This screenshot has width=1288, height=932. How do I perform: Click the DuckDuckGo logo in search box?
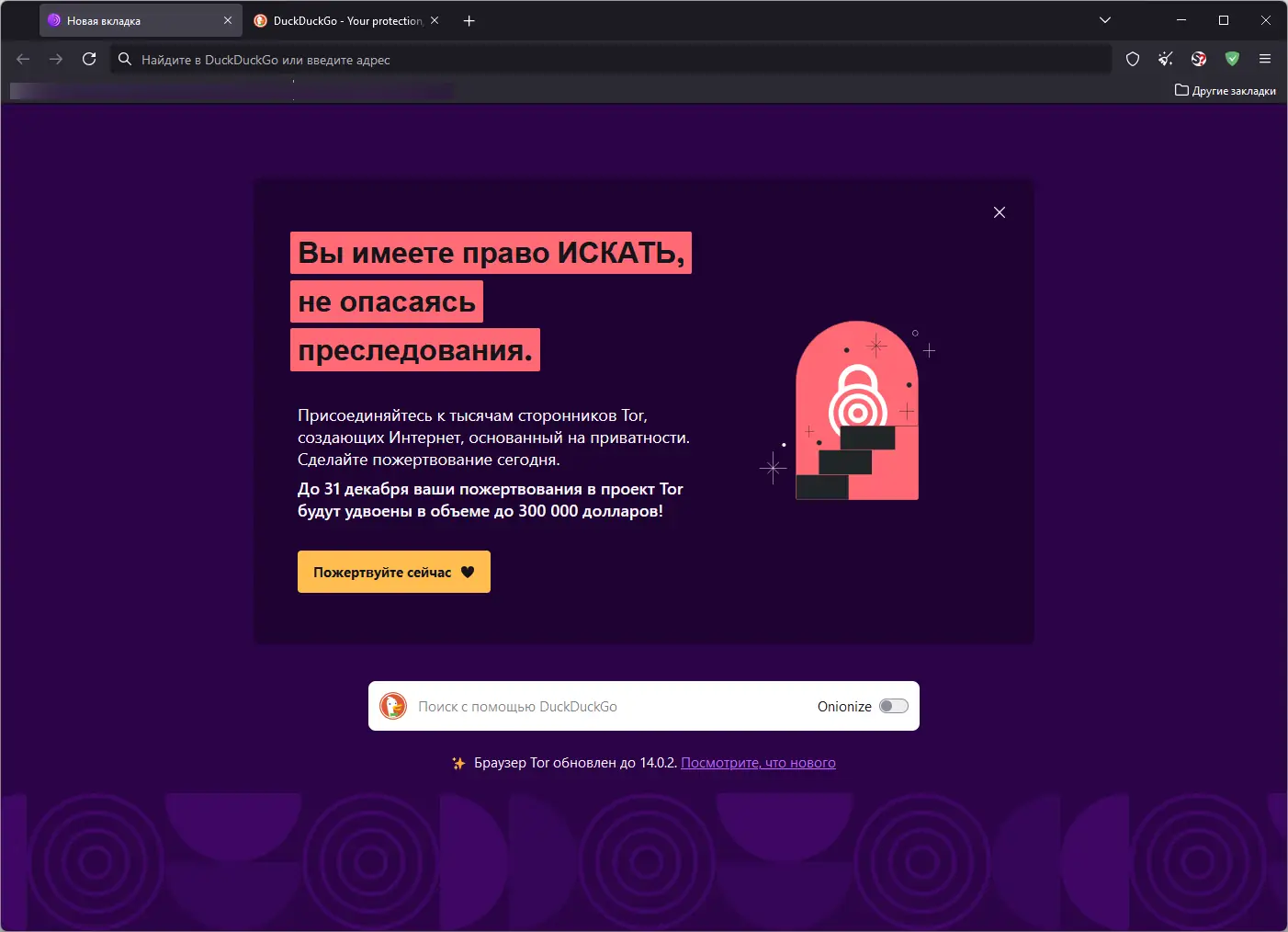click(393, 706)
